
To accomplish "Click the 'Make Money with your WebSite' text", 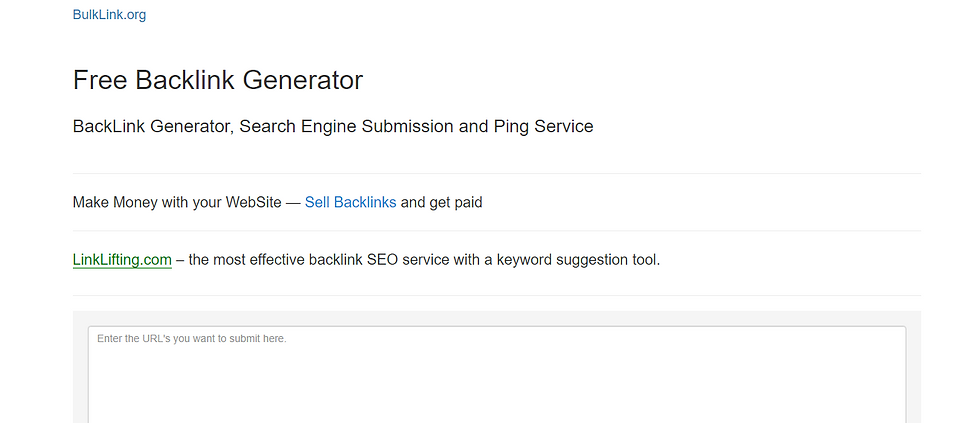I will pyautogui.click(x=176, y=202).
